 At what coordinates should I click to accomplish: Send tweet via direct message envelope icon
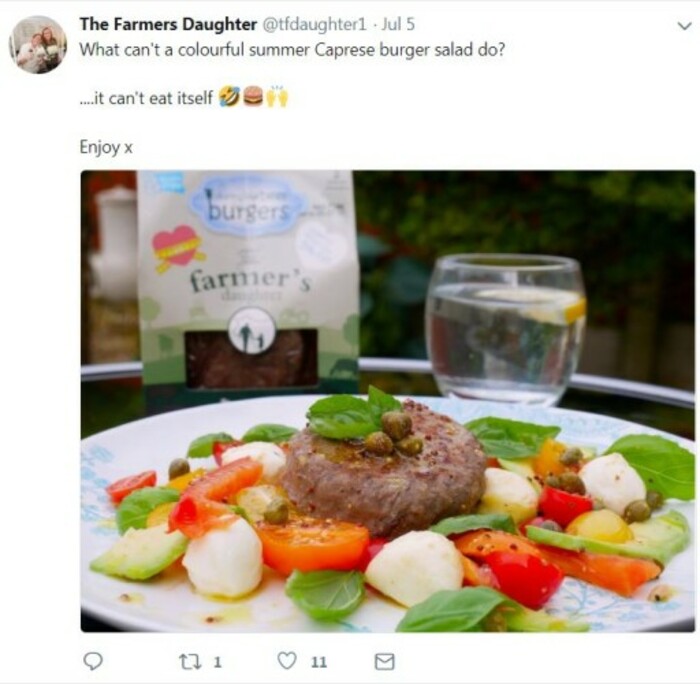click(x=384, y=661)
